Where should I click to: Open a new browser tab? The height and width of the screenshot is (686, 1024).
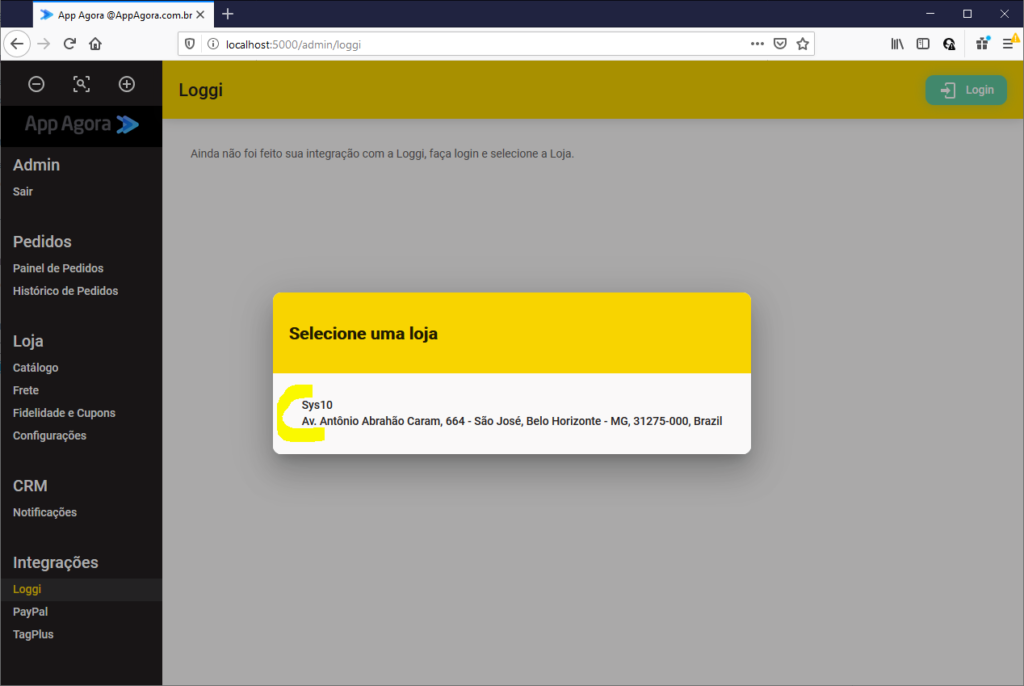pos(227,14)
